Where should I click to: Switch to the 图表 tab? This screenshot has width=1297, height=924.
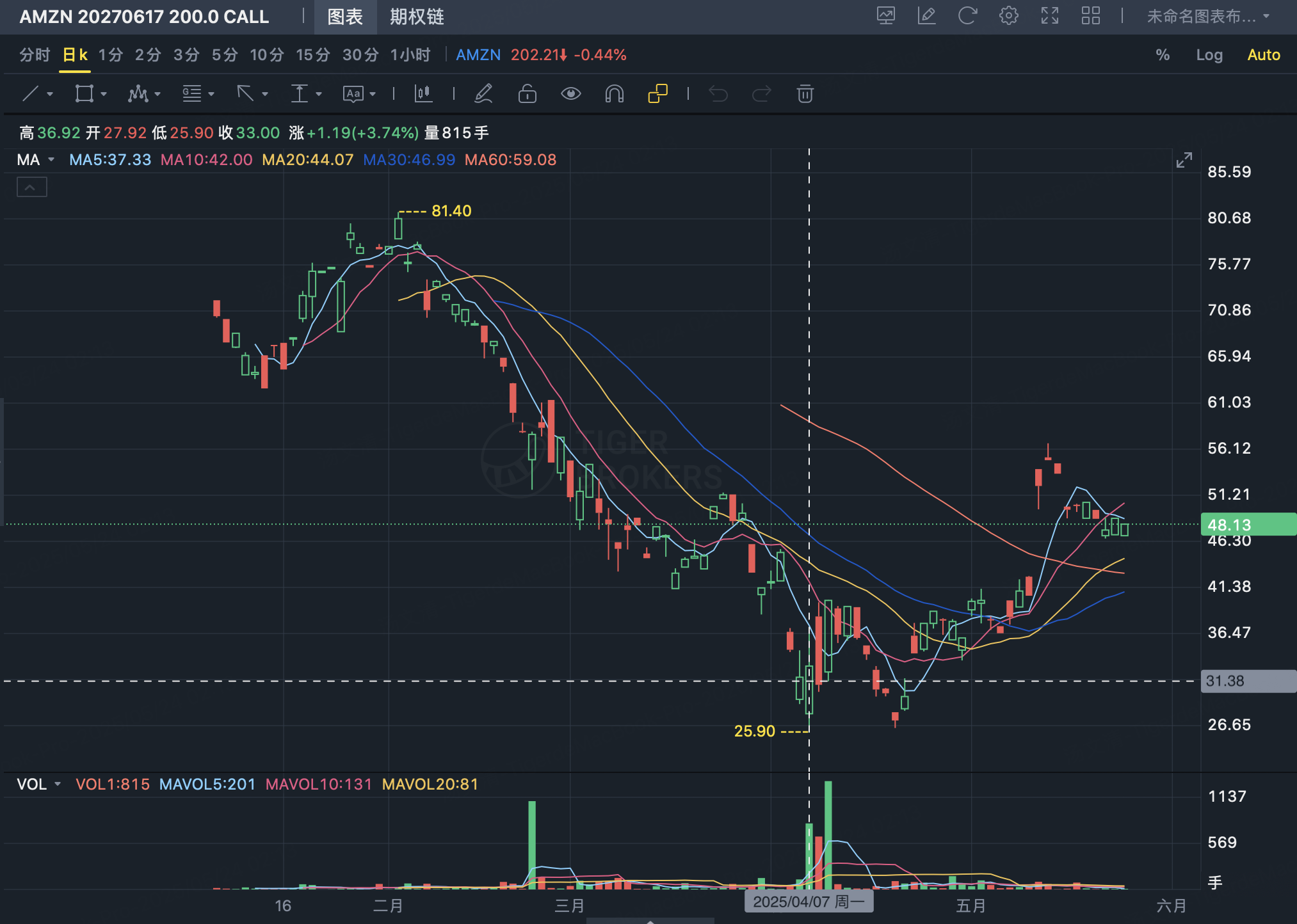(x=345, y=17)
